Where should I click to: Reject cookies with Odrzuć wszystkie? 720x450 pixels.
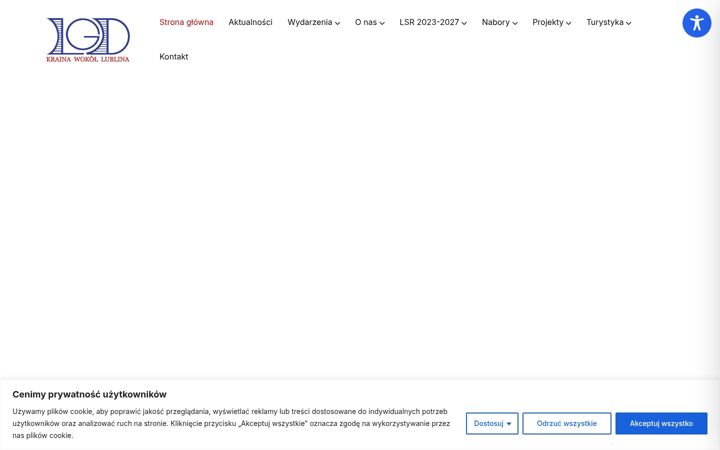point(567,423)
